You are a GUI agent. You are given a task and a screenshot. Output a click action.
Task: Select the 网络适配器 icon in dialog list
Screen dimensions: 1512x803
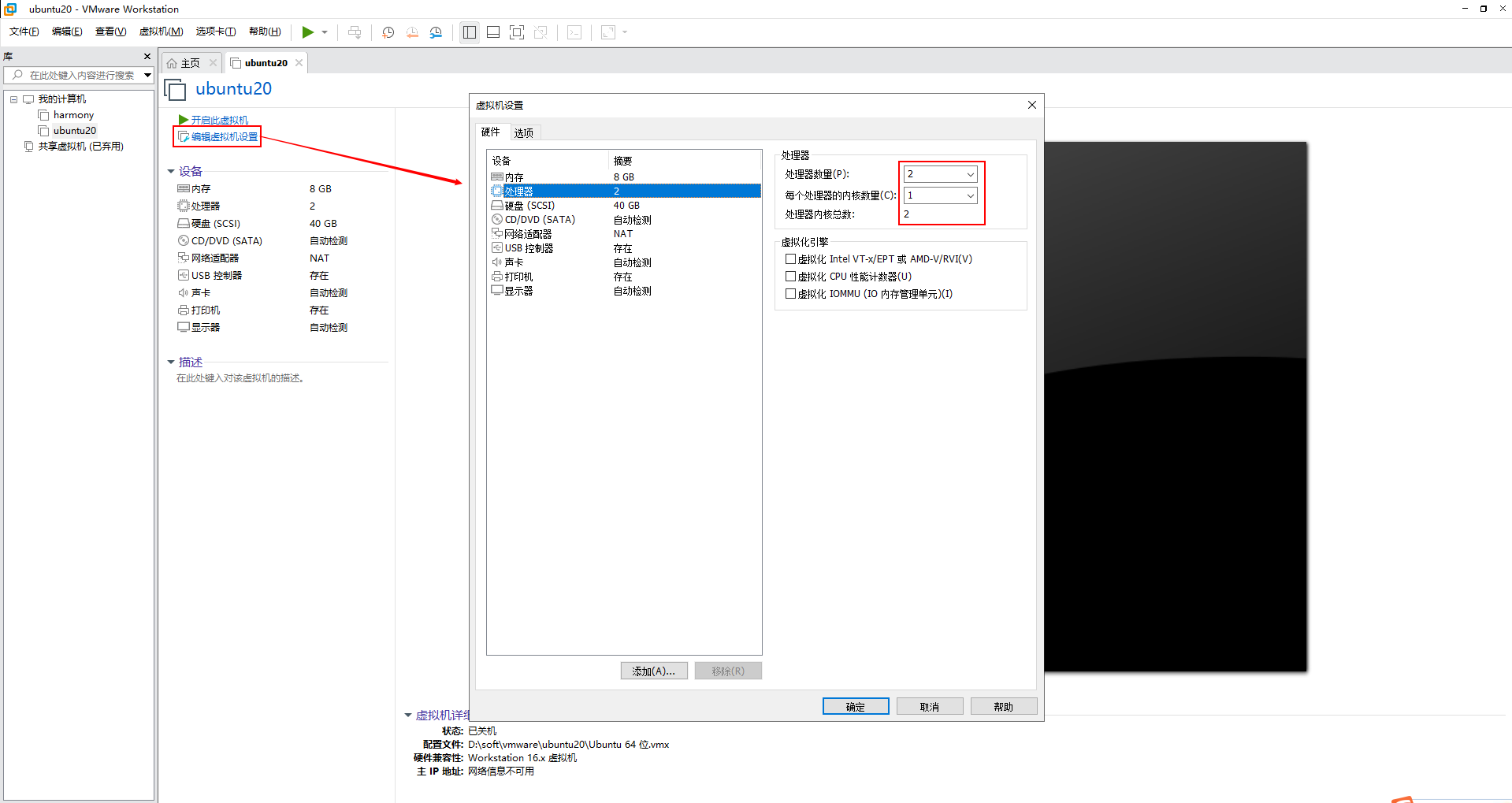(497, 234)
